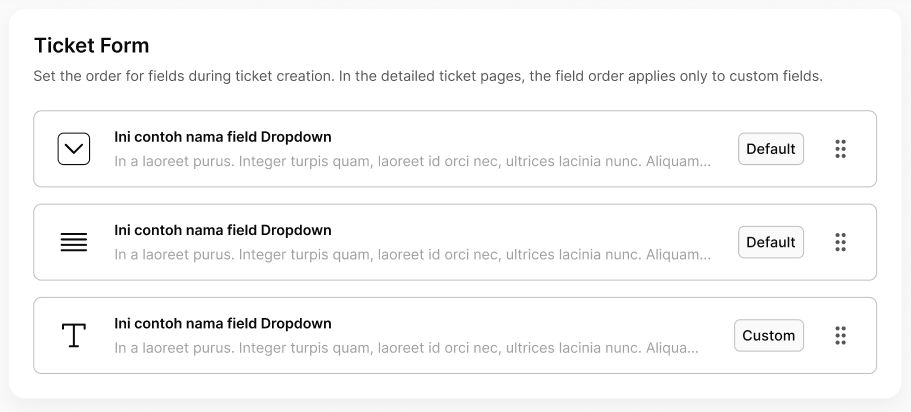The image size is (911, 412).
Task: Click drag handle on the dropdown-icon row
Action: tap(840, 149)
